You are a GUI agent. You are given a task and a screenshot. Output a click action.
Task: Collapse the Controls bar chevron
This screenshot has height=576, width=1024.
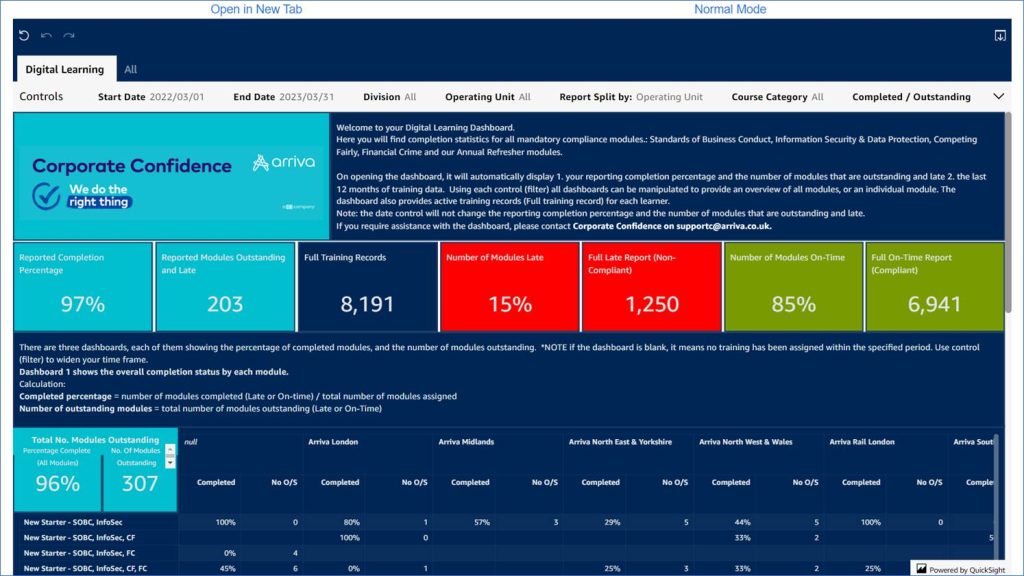click(x=999, y=97)
